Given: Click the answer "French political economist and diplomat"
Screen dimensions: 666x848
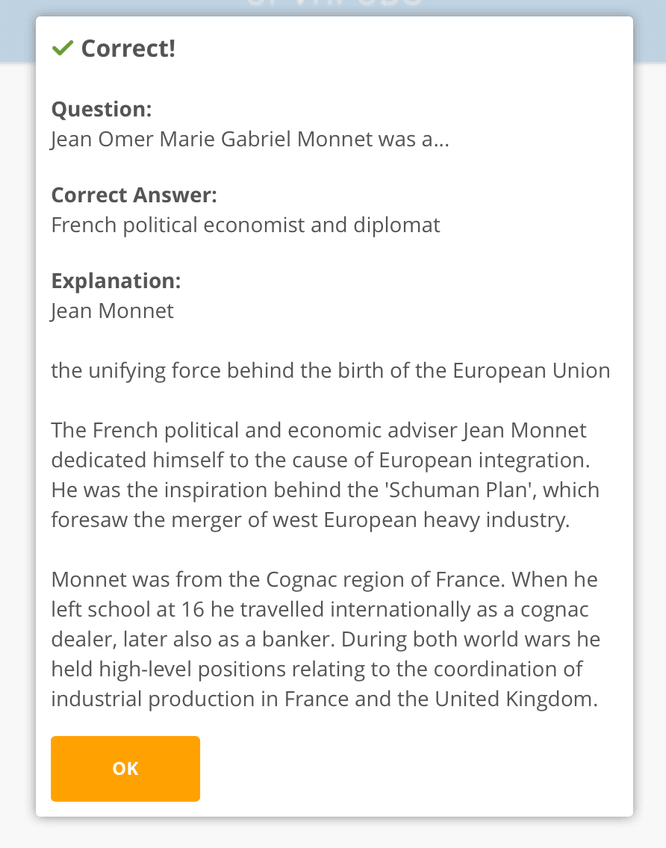Looking at the screenshot, I should pos(245,224).
